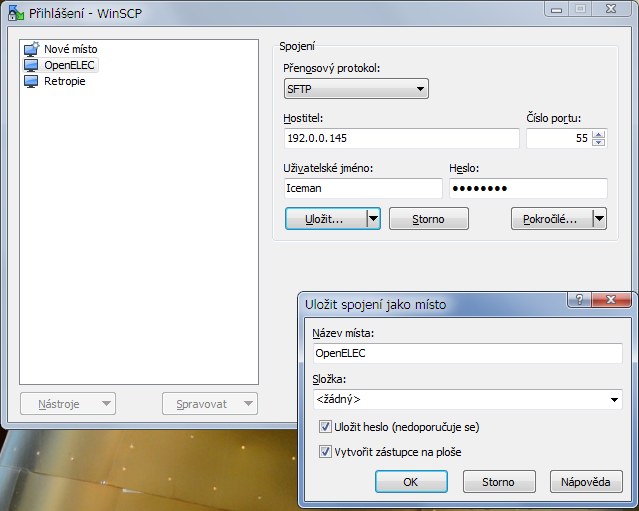Decrease port number with down arrow

point(598,143)
